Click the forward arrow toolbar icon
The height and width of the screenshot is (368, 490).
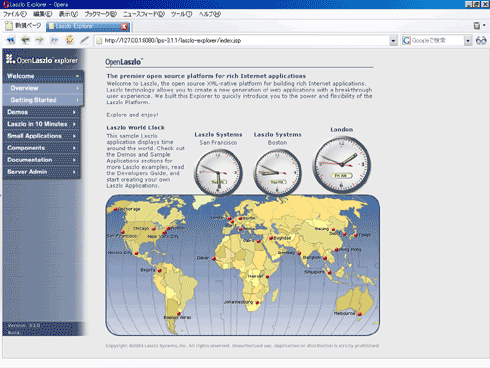(40, 40)
